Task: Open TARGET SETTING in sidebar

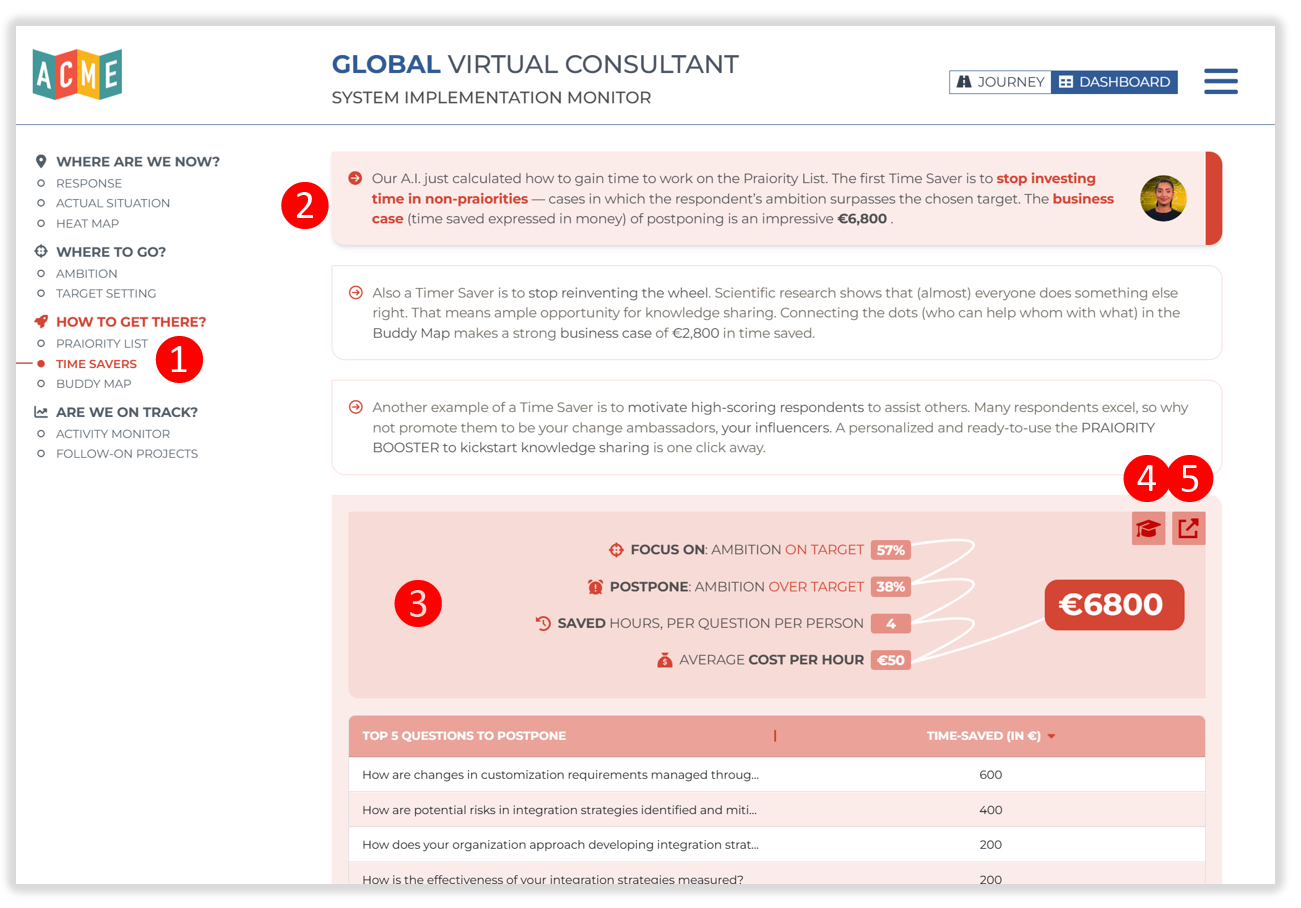Action: click(106, 293)
